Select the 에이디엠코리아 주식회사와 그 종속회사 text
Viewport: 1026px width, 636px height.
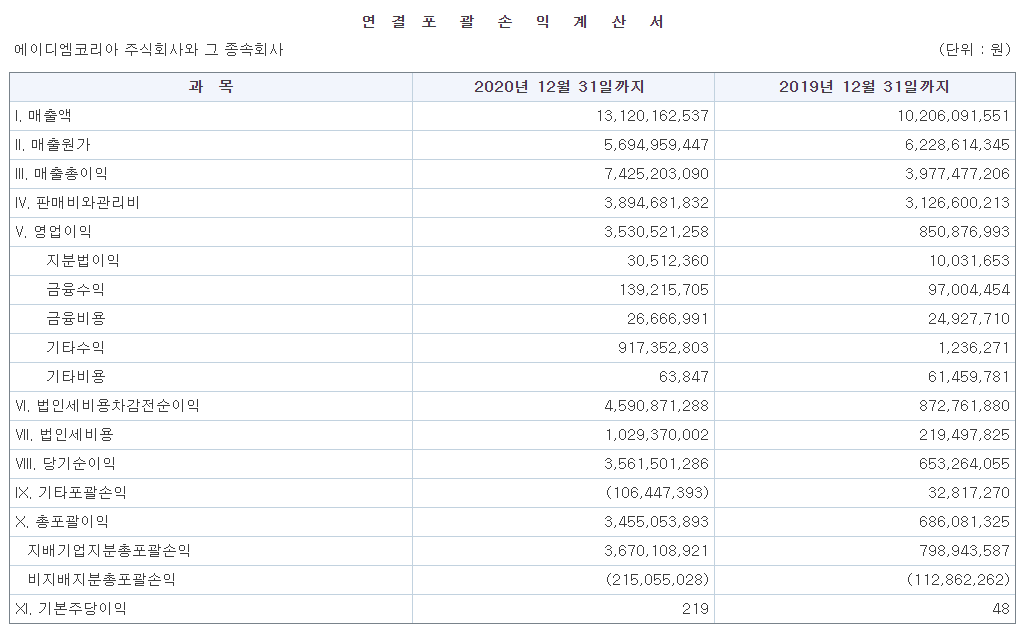[149, 50]
